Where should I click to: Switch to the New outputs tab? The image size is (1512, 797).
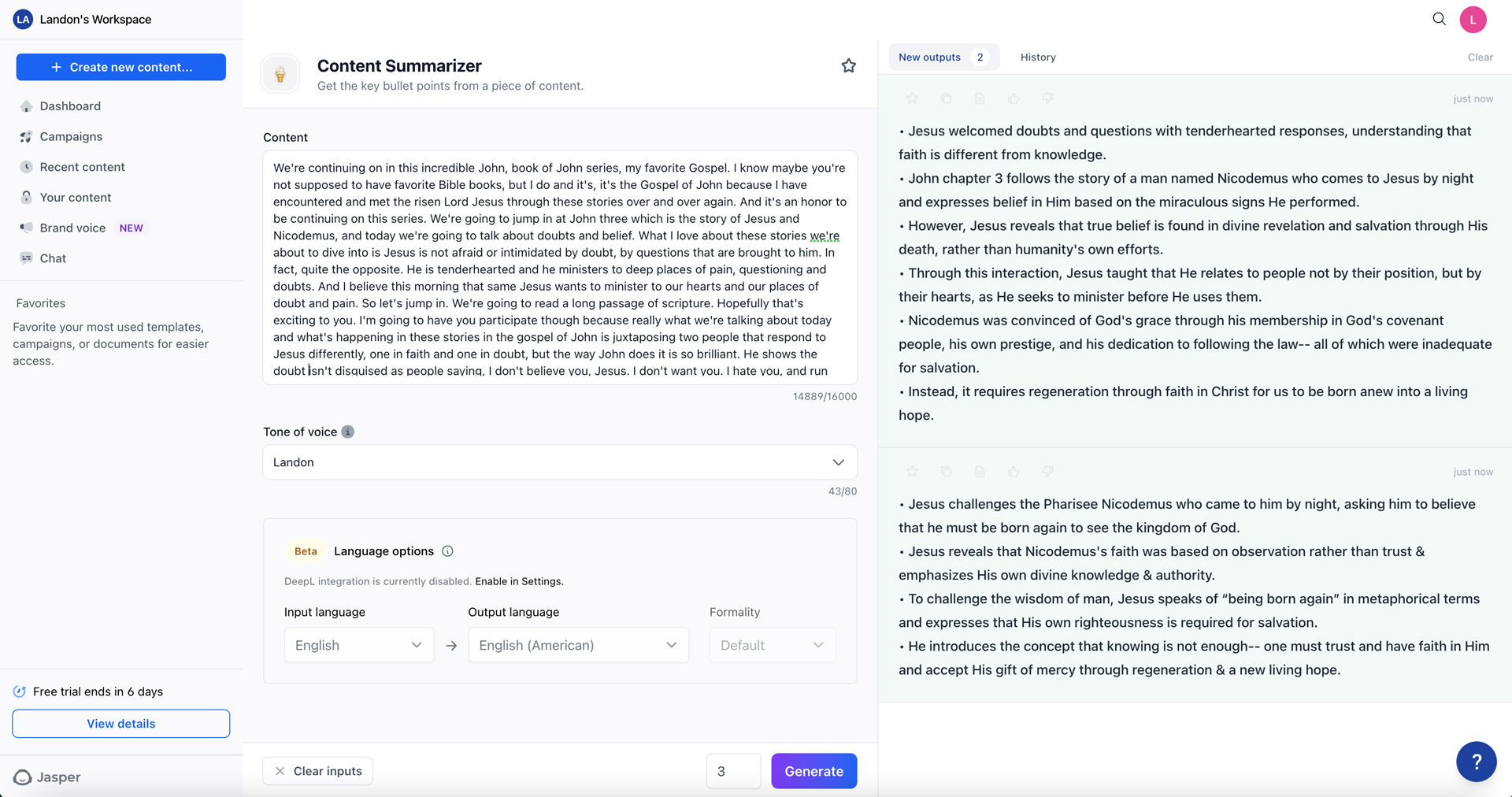click(x=943, y=57)
